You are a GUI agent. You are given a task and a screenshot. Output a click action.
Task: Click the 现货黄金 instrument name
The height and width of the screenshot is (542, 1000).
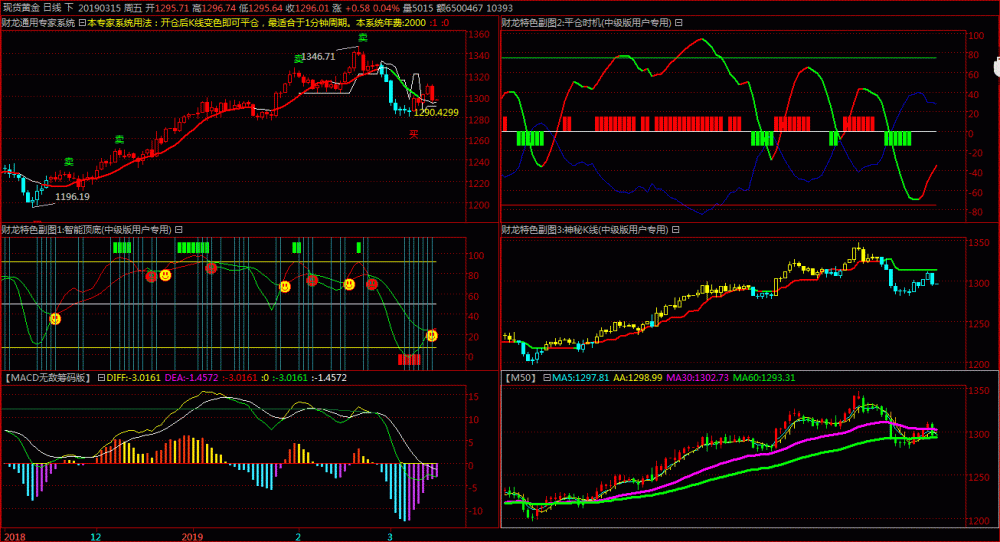(21, 8)
